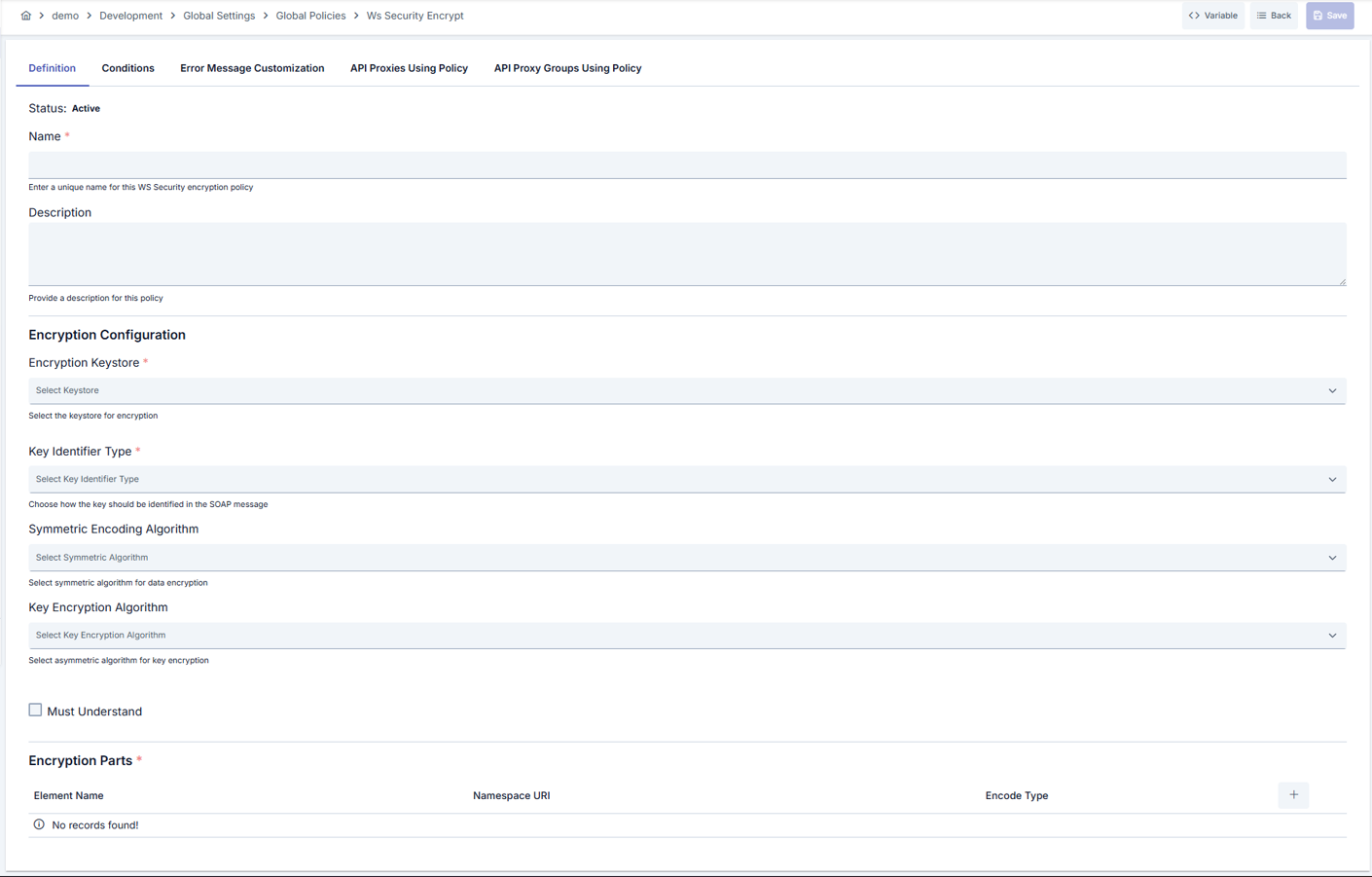Switch to the Conditions tab

(127, 68)
